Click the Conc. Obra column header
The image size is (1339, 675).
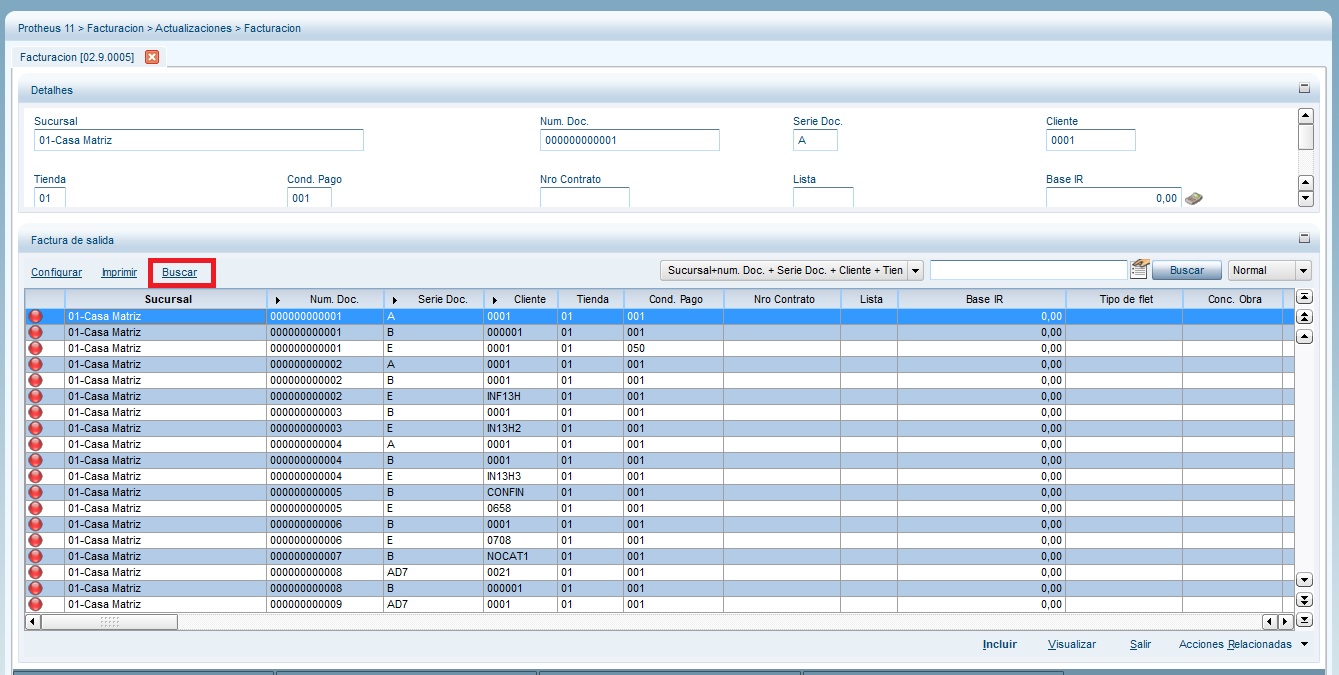tap(1234, 299)
